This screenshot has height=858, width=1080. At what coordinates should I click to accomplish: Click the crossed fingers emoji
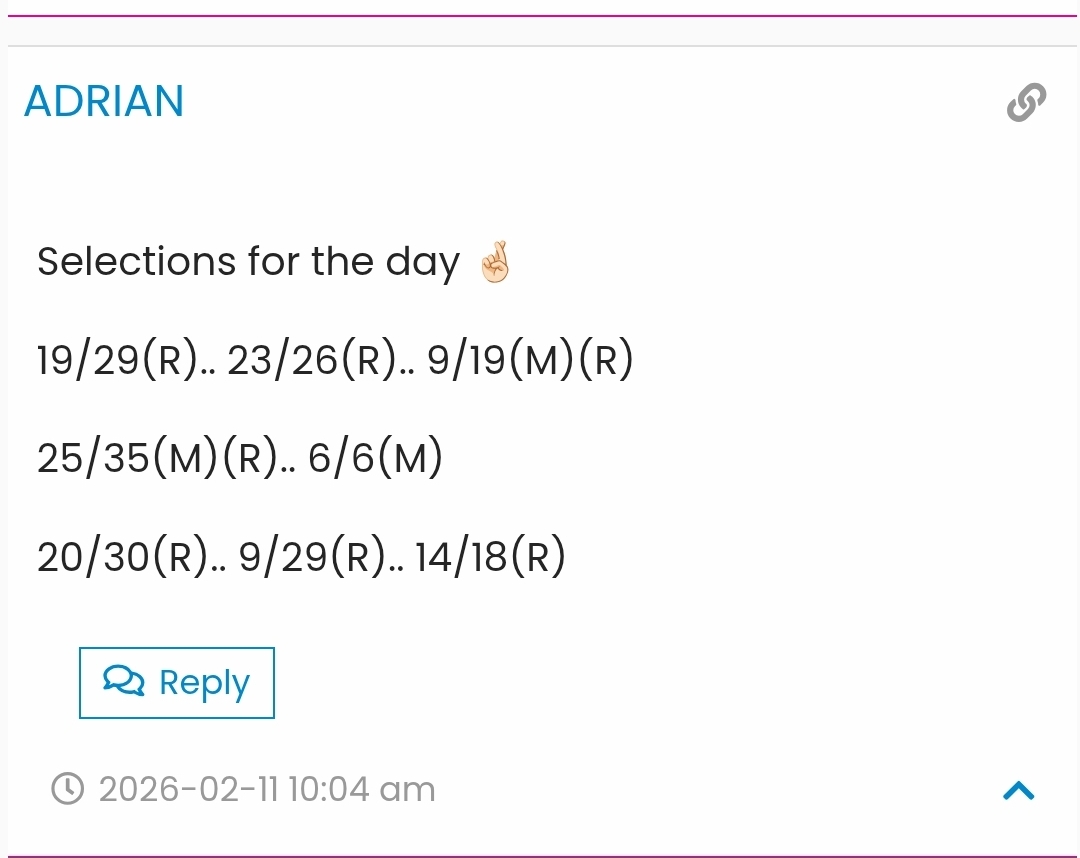point(495,262)
